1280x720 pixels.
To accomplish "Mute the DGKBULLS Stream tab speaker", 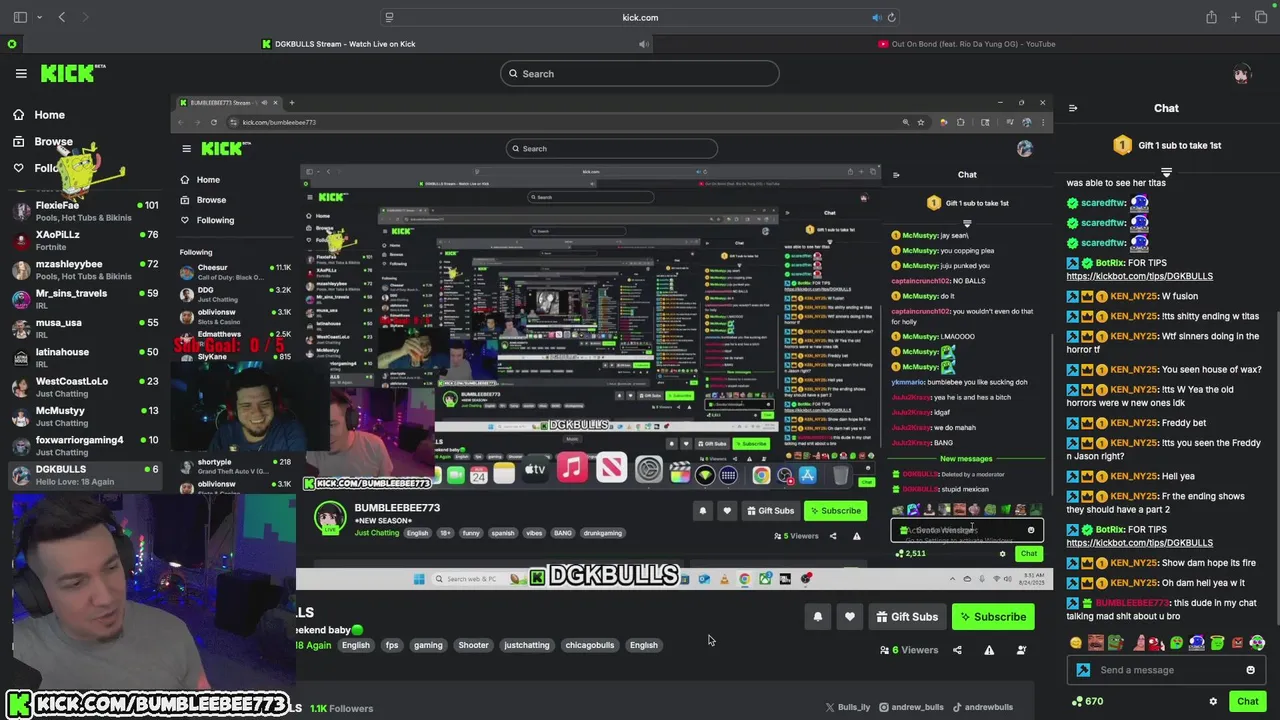I will point(644,44).
